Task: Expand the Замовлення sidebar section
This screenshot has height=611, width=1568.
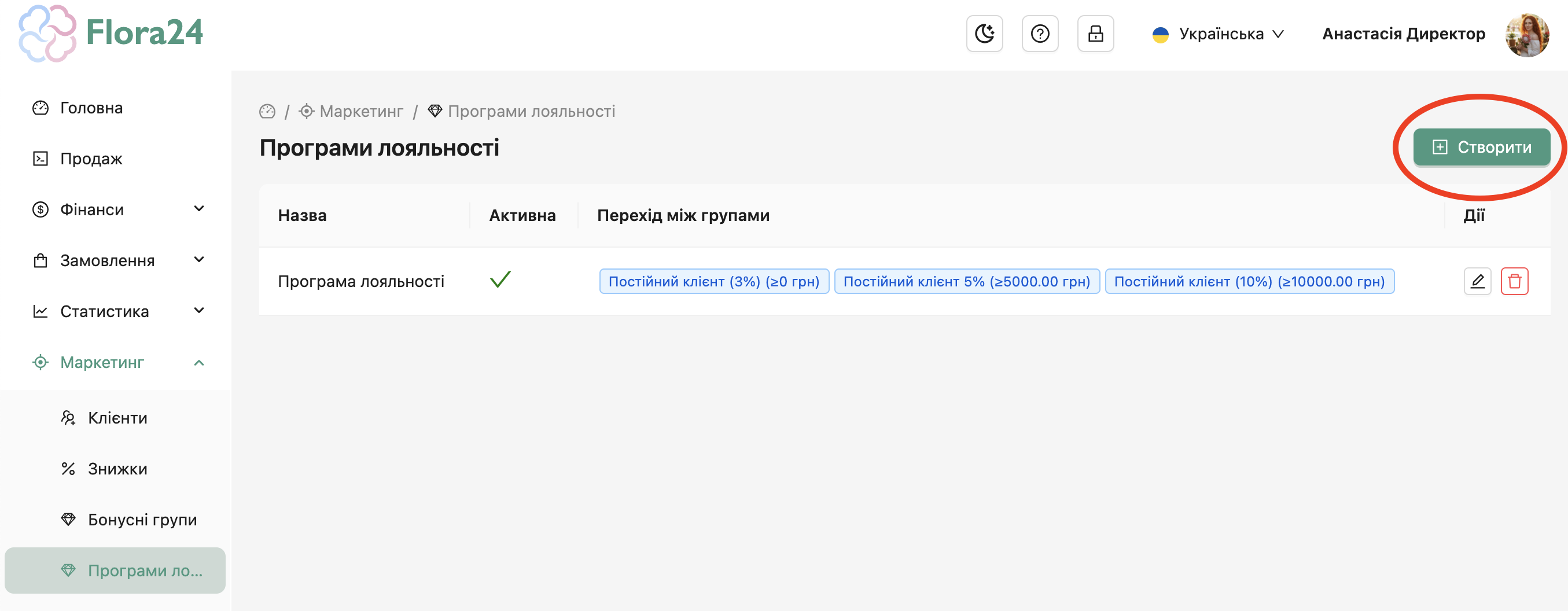Action: 117,260
